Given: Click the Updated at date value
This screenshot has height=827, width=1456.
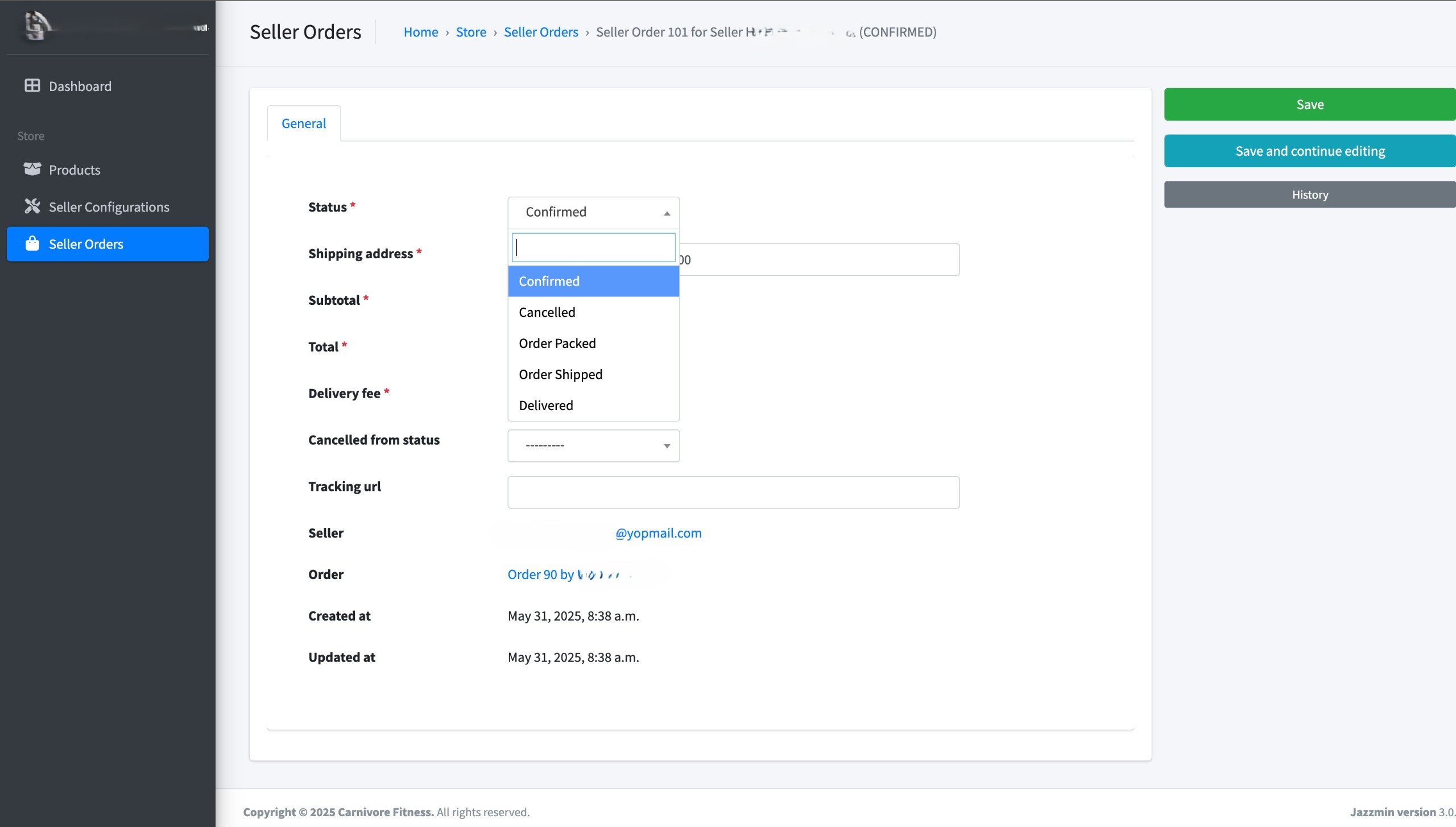Looking at the screenshot, I should click(x=573, y=658).
